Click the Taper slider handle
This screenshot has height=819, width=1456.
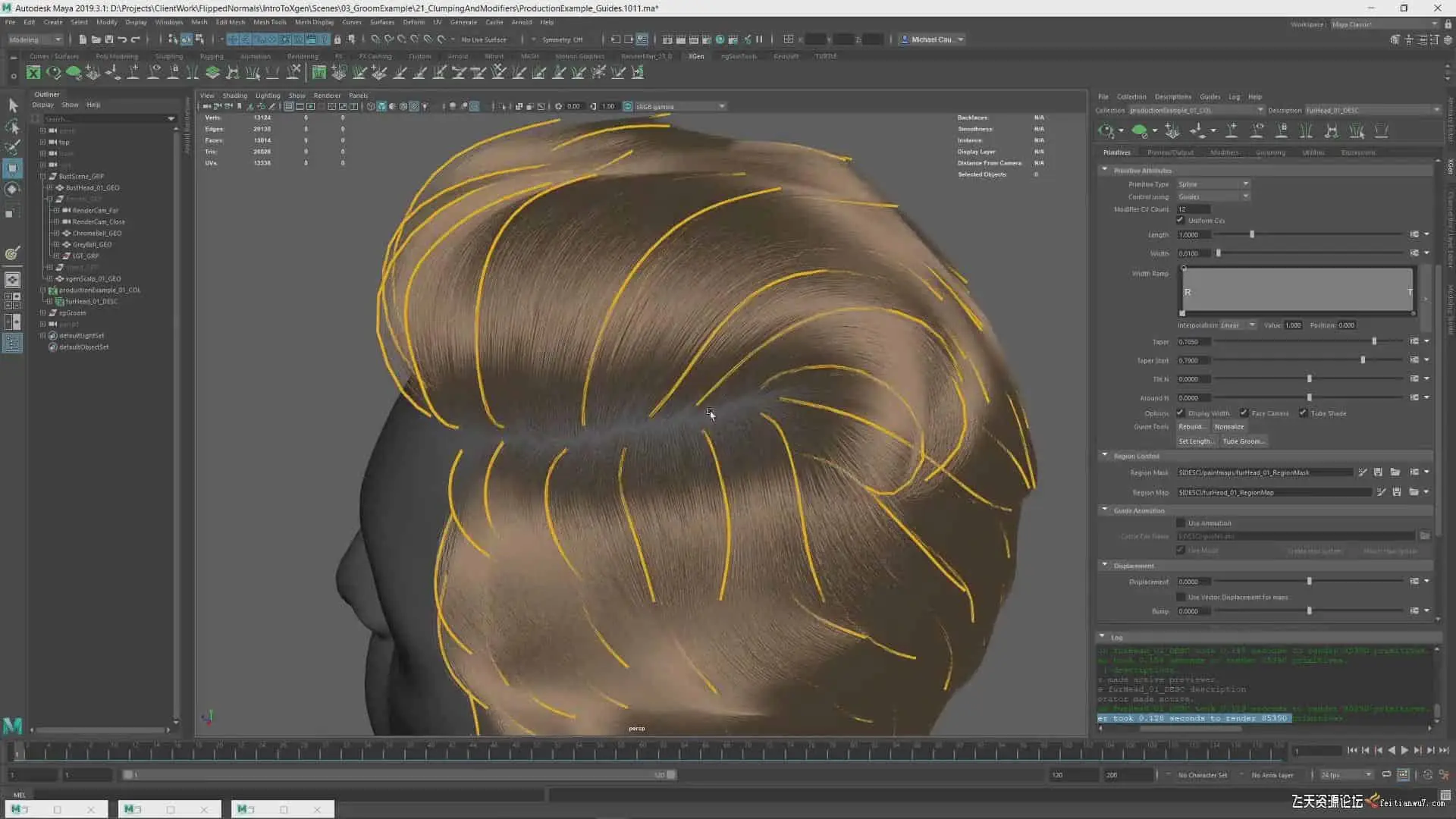pos(1374,342)
